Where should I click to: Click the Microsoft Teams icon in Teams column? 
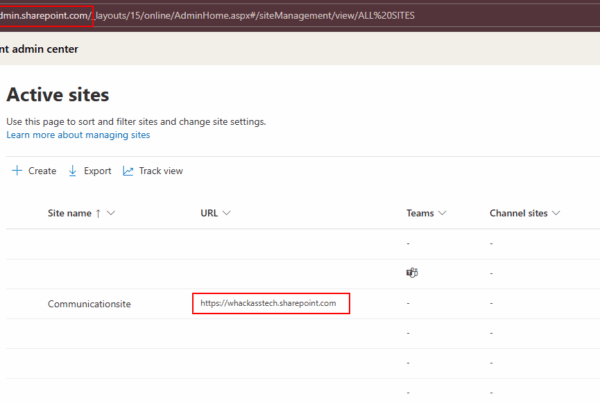[x=412, y=273]
